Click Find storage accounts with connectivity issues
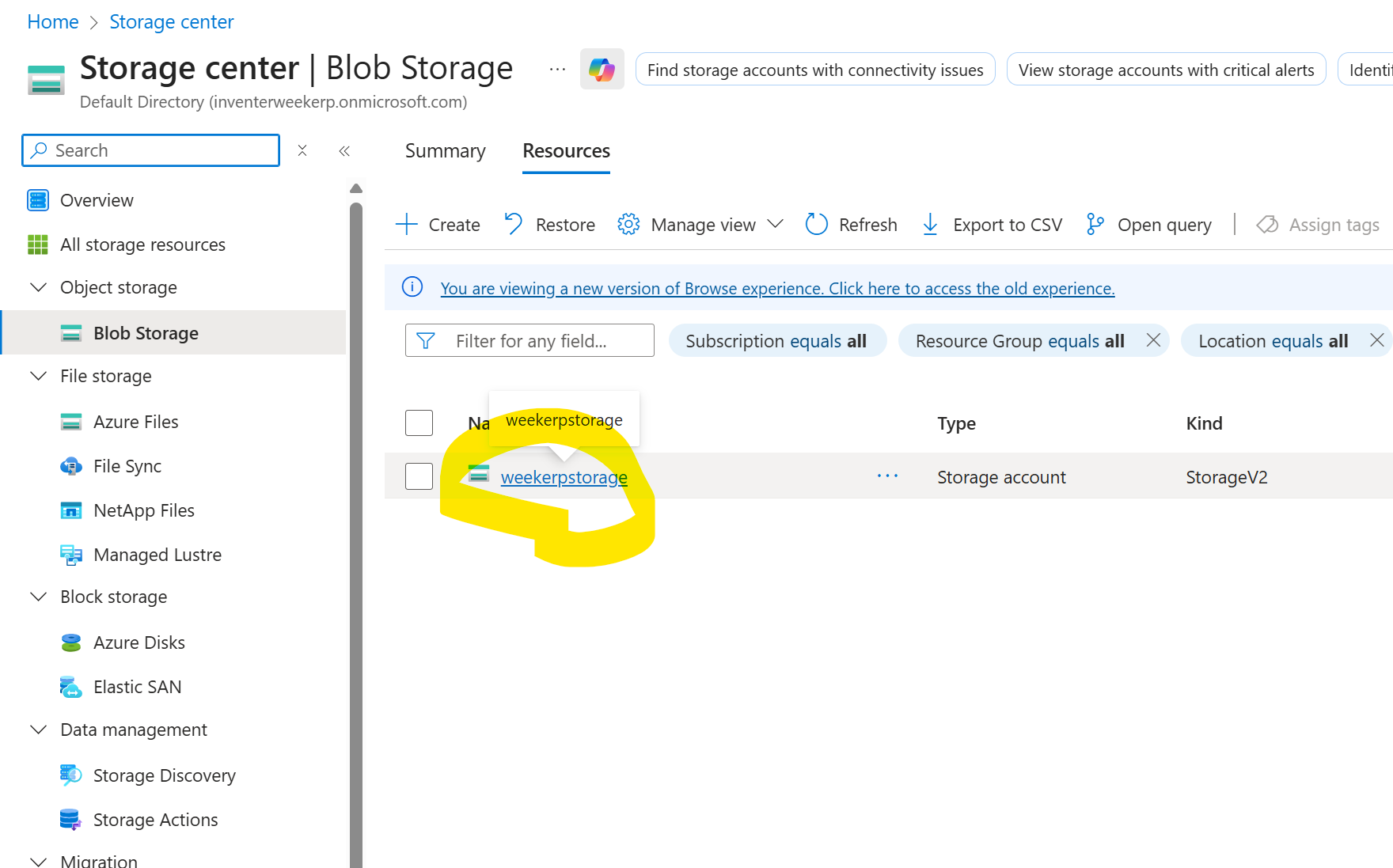The height and width of the screenshot is (868, 1393). pos(814,70)
